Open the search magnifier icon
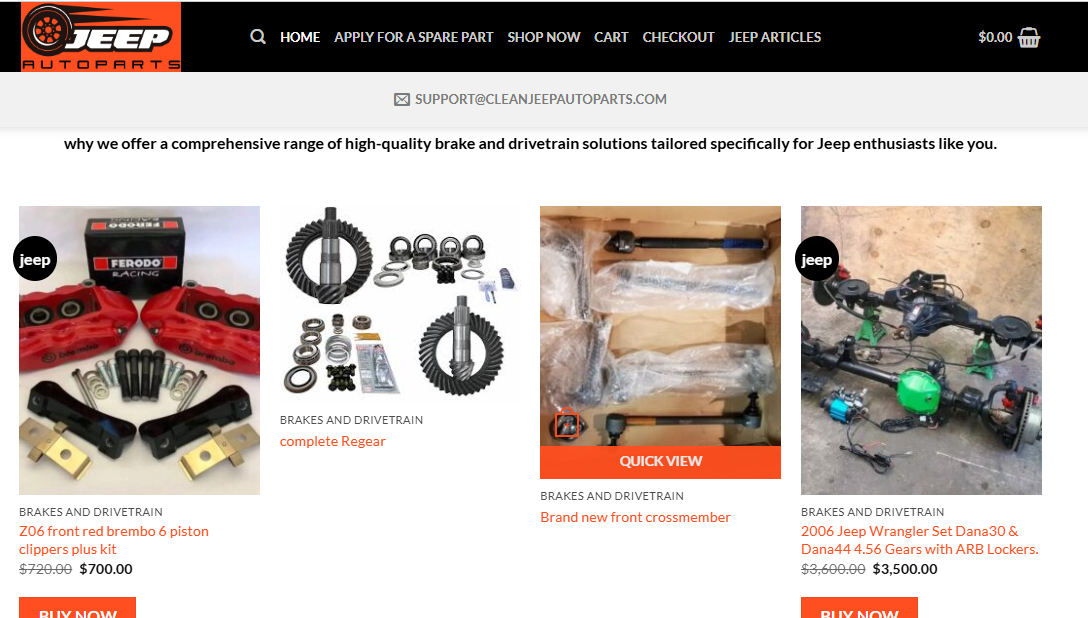1088x618 pixels. 257,37
